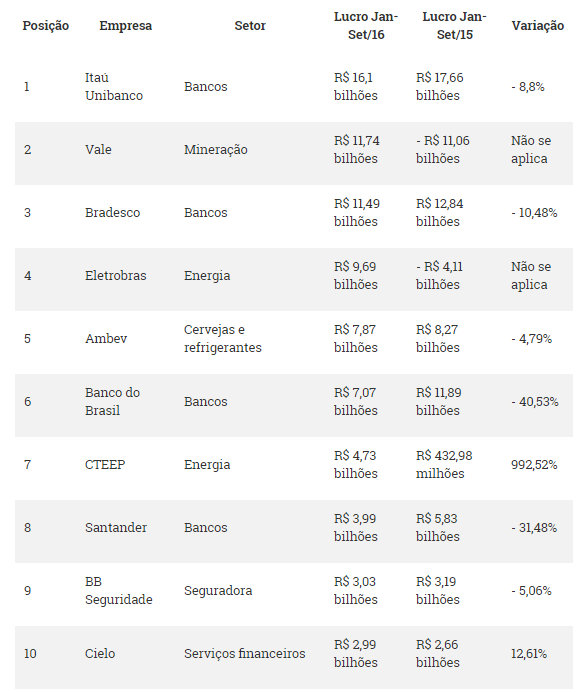Viewport: 584px width, 692px height.
Task: Select the Cielo company name
Action: point(100,654)
